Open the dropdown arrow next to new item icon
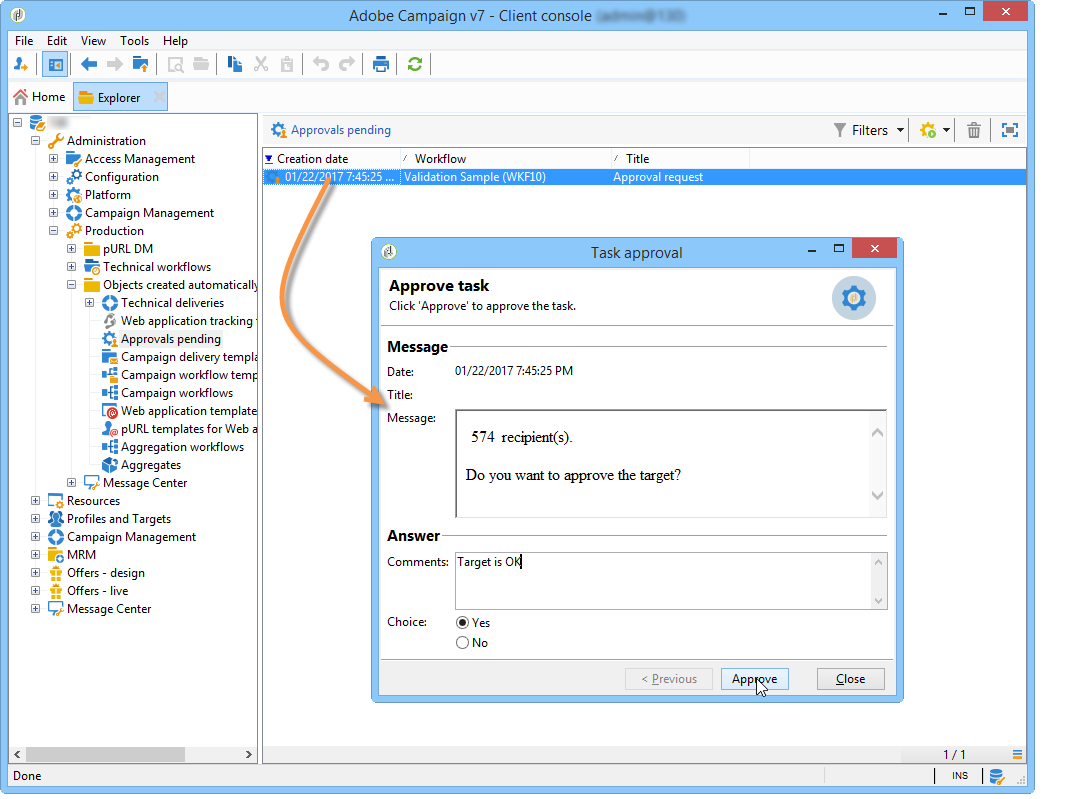The image size is (1071, 799). click(x=946, y=130)
